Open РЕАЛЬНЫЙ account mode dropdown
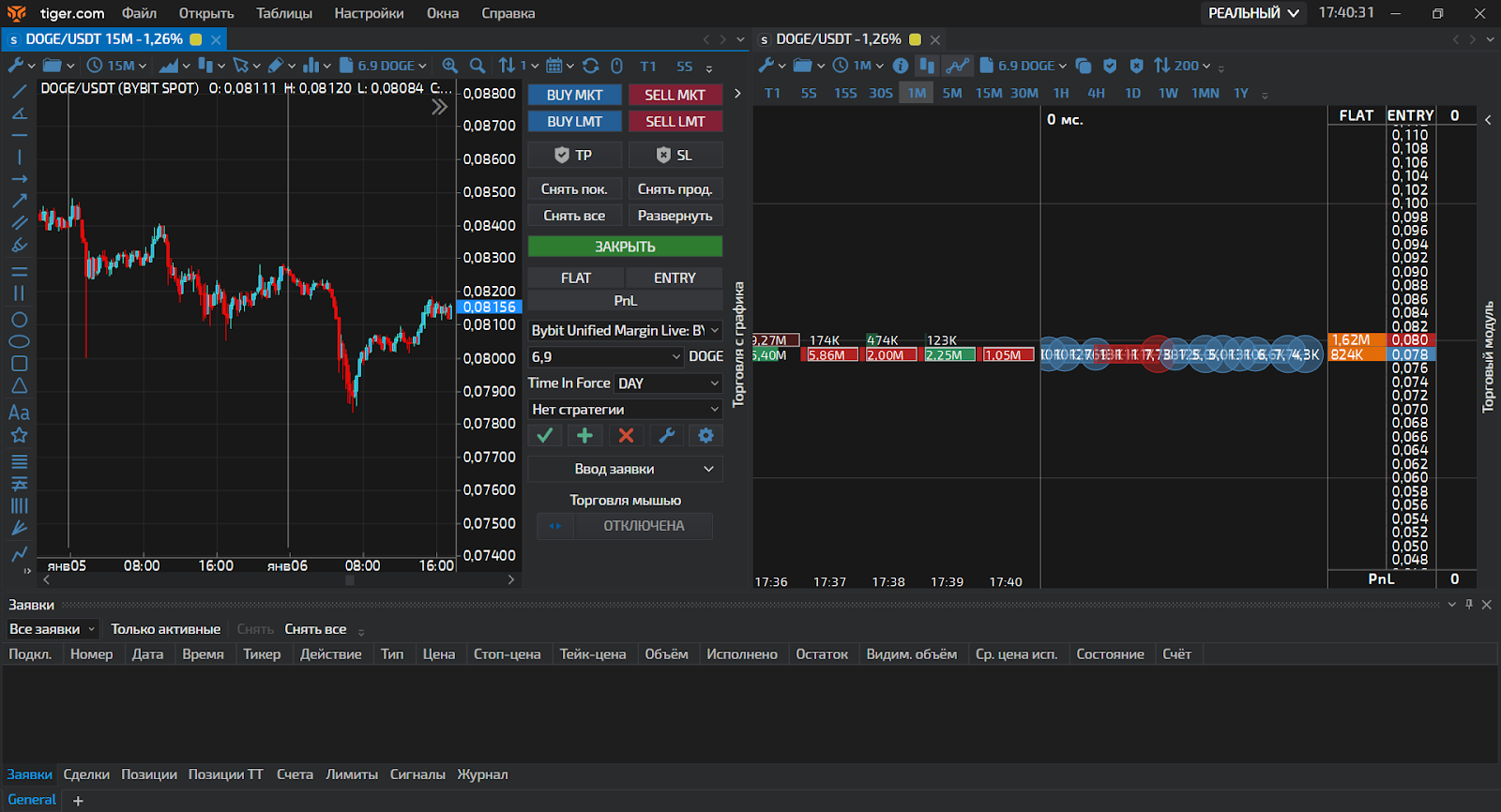This screenshot has width=1501, height=812. (1253, 13)
